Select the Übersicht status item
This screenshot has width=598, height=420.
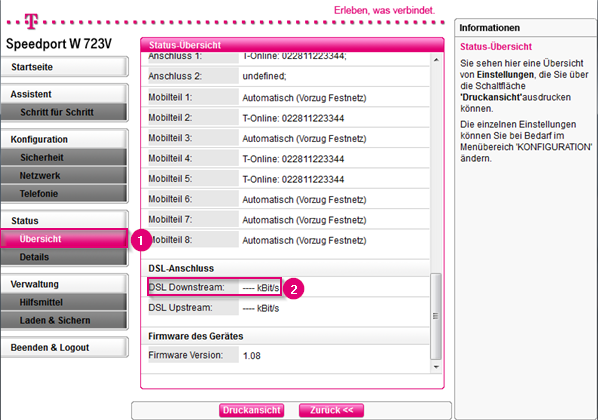[x=64, y=239]
